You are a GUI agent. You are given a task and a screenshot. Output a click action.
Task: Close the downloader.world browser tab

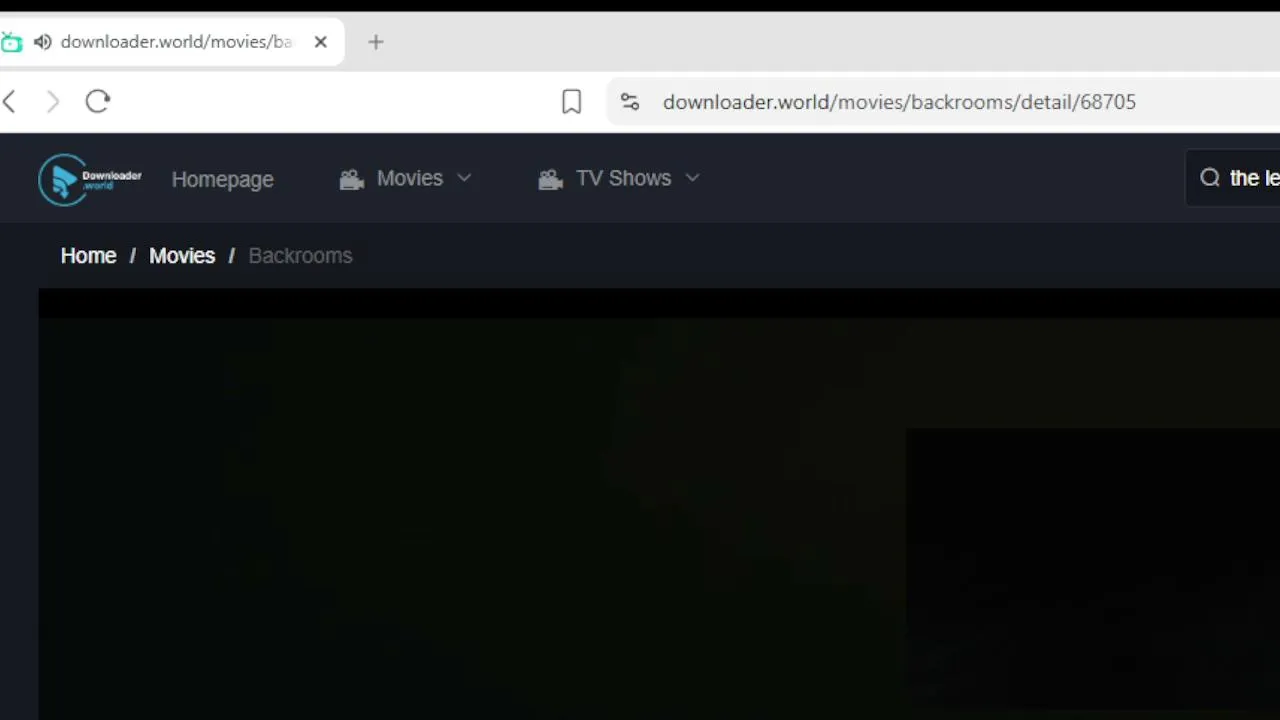(x=320, y=42)
